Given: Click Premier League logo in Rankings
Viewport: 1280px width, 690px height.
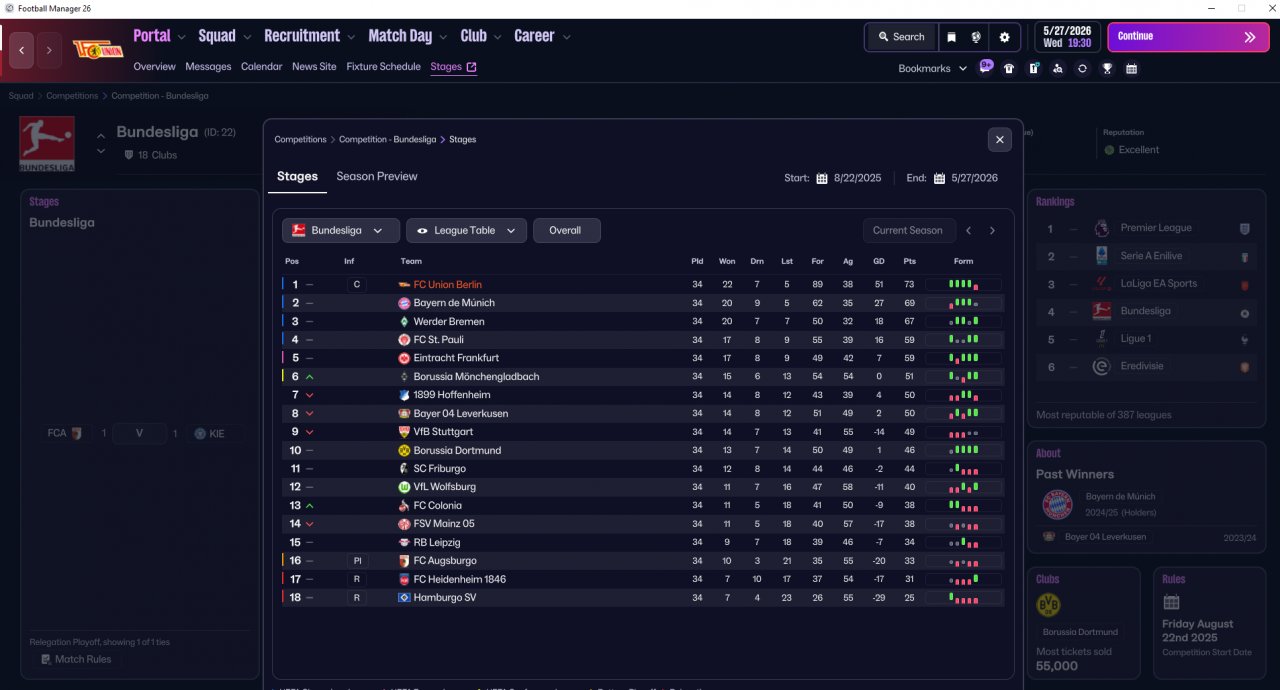Looking at the screenshot, I should 1102,228.
